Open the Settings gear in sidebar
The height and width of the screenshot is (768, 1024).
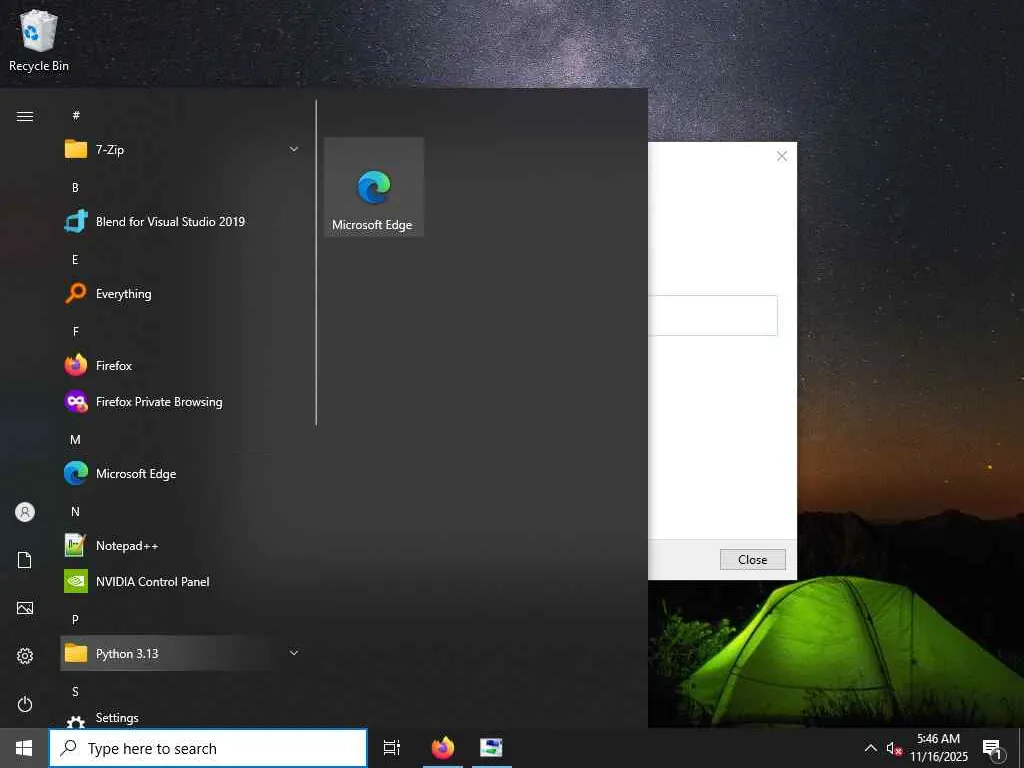[x=25, y=656]
